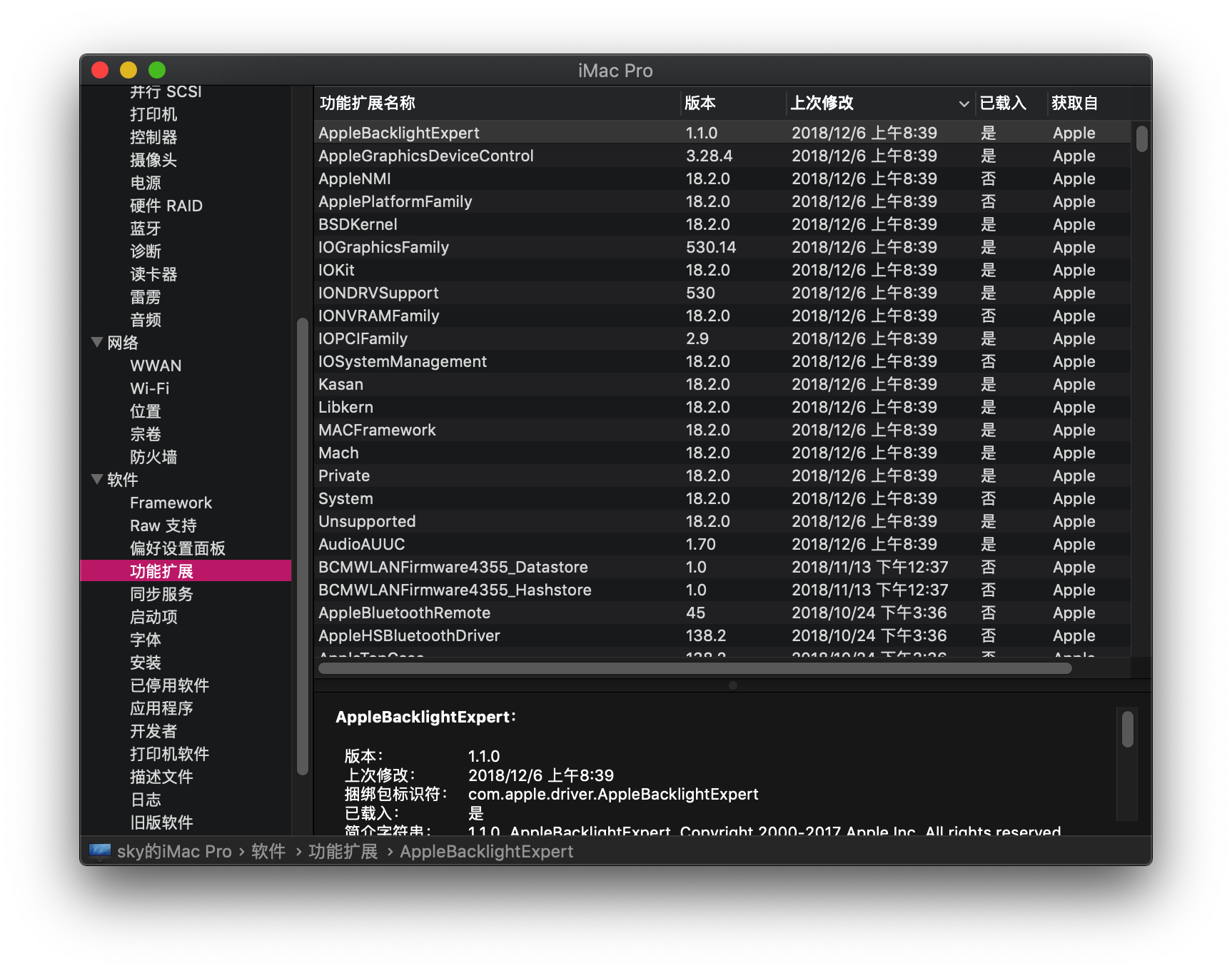Screen dimensions: 1232x971
Task: Click the detail pane vertical scrollbar
Action: pos(1128,729)
